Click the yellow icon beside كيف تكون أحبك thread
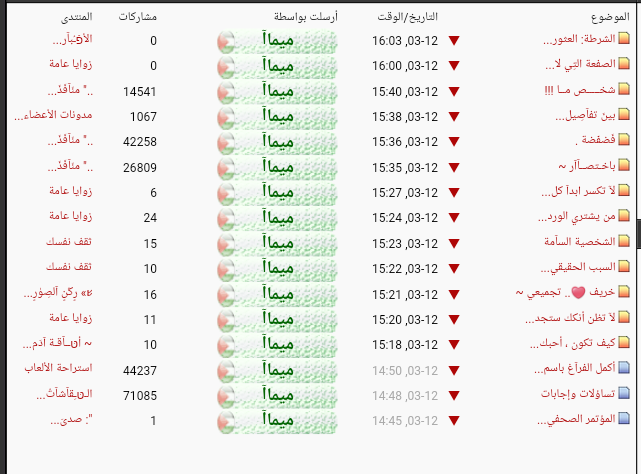 (x=624, y=342)
